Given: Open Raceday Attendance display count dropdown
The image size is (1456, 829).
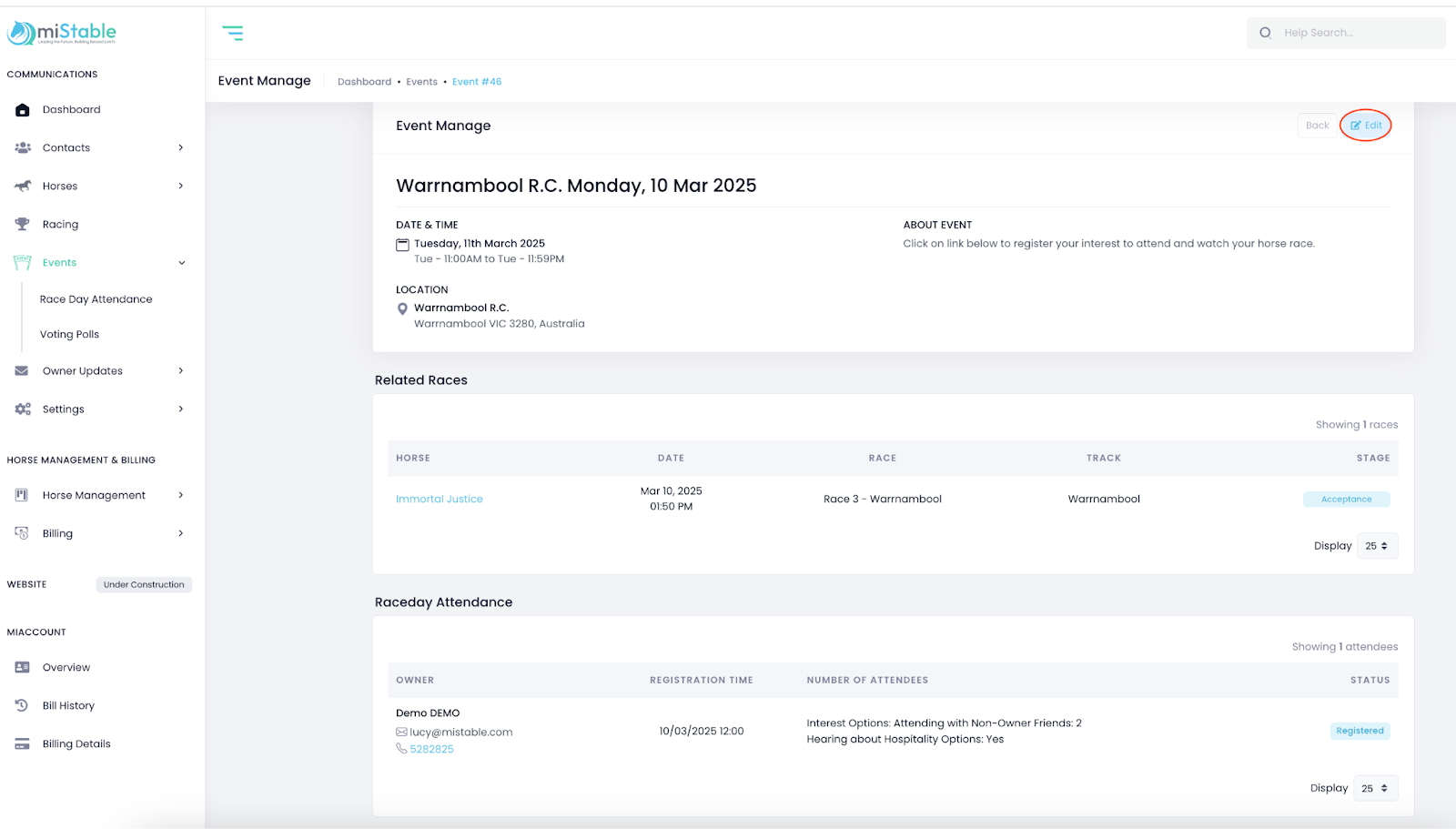Looking at the screenshot, I should pos(1375,788).
